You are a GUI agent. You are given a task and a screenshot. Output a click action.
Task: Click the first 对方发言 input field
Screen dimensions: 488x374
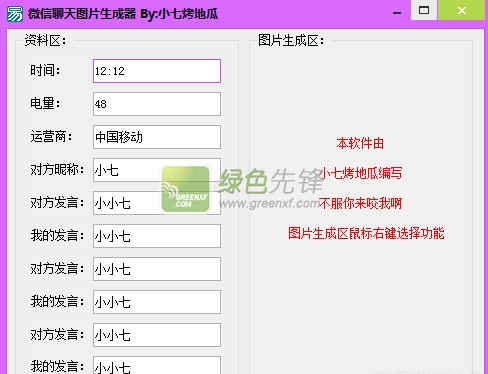157,203
